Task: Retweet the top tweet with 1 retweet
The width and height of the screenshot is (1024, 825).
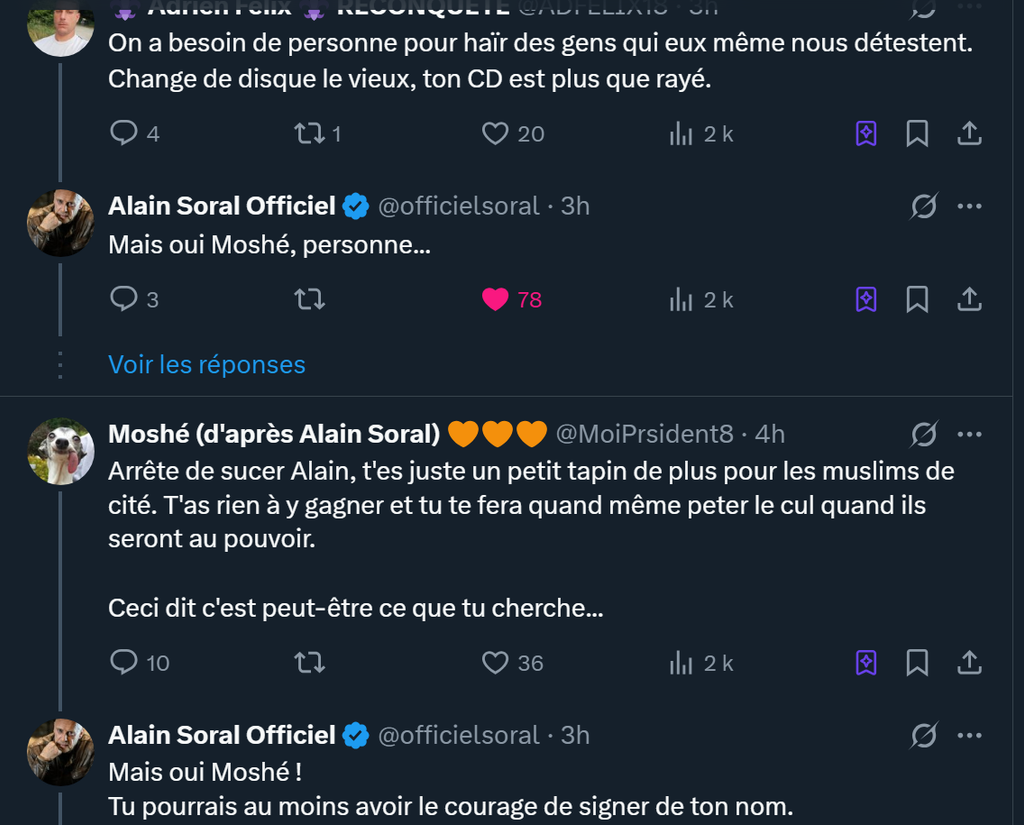Action: [310, 134]
